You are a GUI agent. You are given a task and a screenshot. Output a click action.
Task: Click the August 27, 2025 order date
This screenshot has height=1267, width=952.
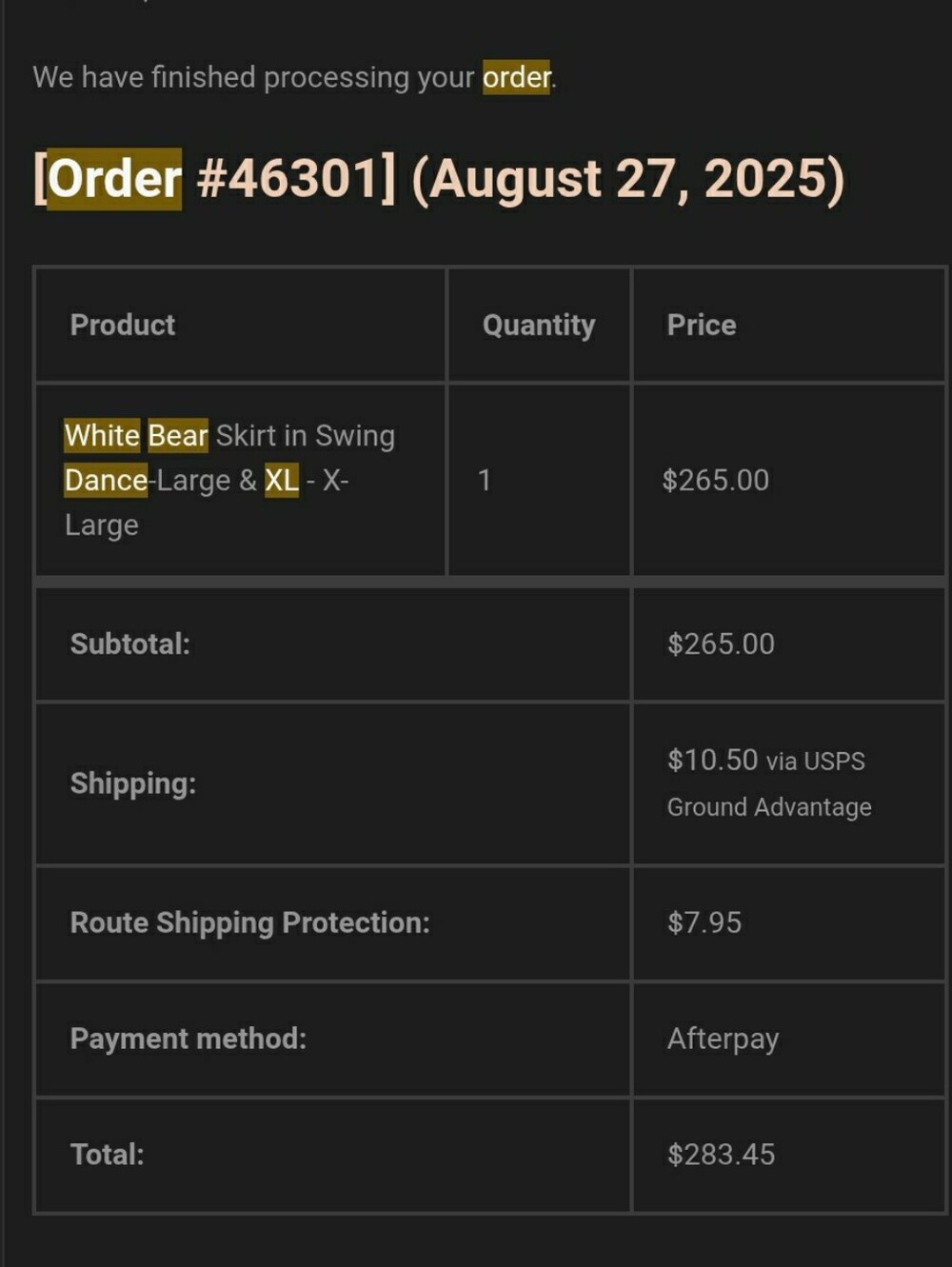click(x=628, y=178)
